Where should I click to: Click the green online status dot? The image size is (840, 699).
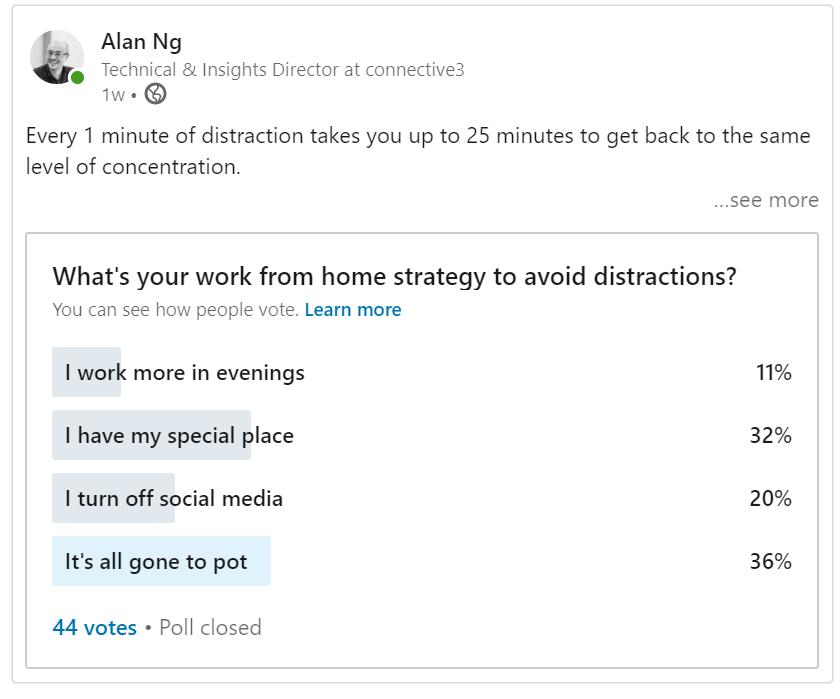(x=78, y=78)
